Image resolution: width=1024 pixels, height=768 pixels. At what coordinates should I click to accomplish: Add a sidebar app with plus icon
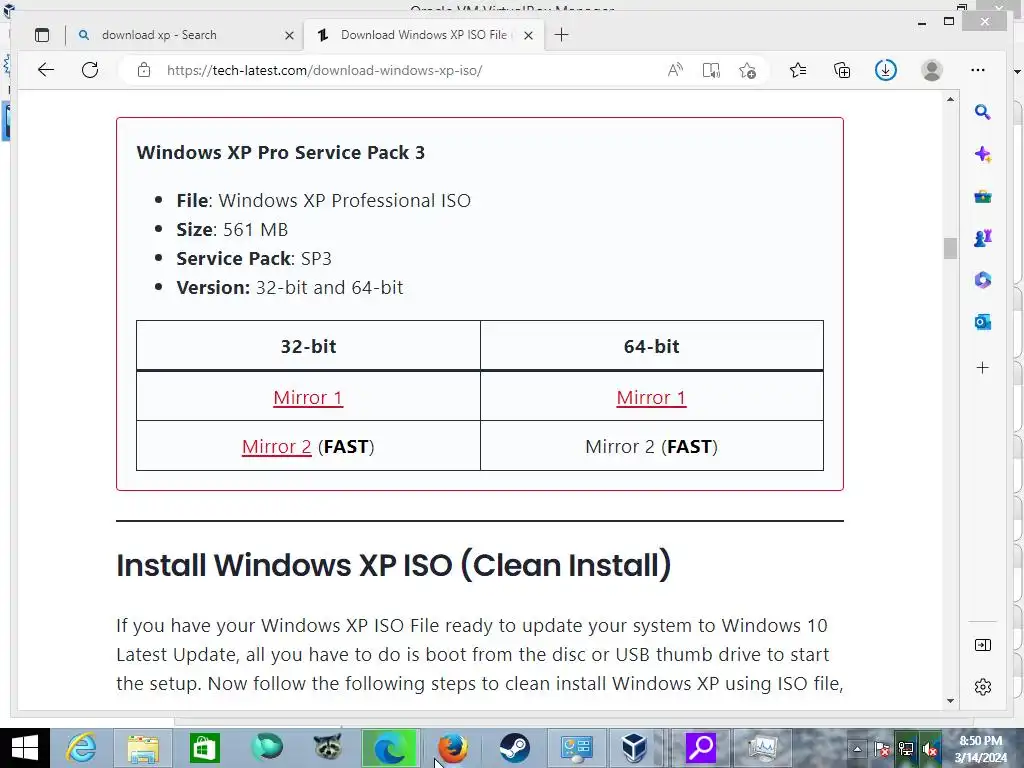click(983, 368)
